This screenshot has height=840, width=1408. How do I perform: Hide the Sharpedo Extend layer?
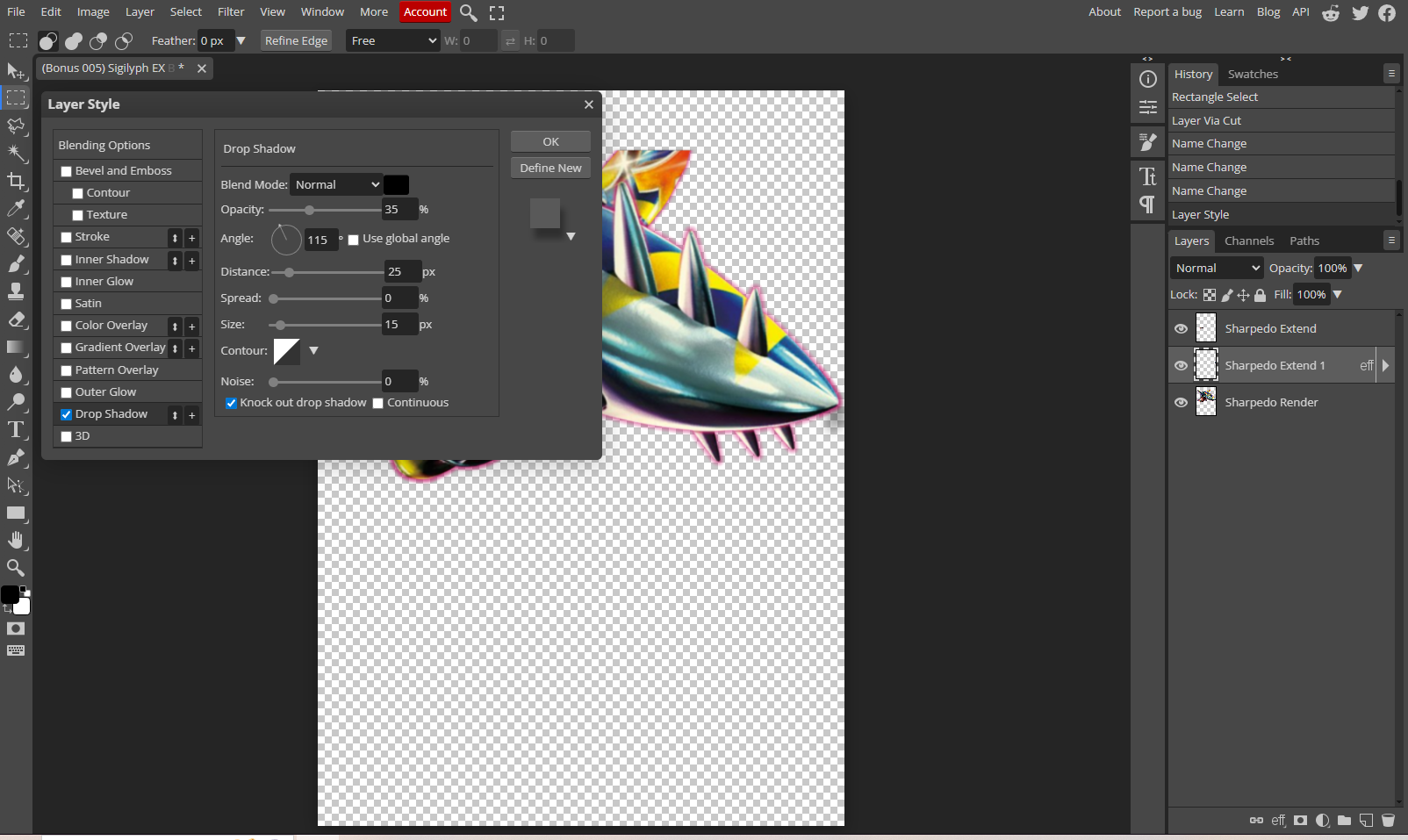[1181, 329]
